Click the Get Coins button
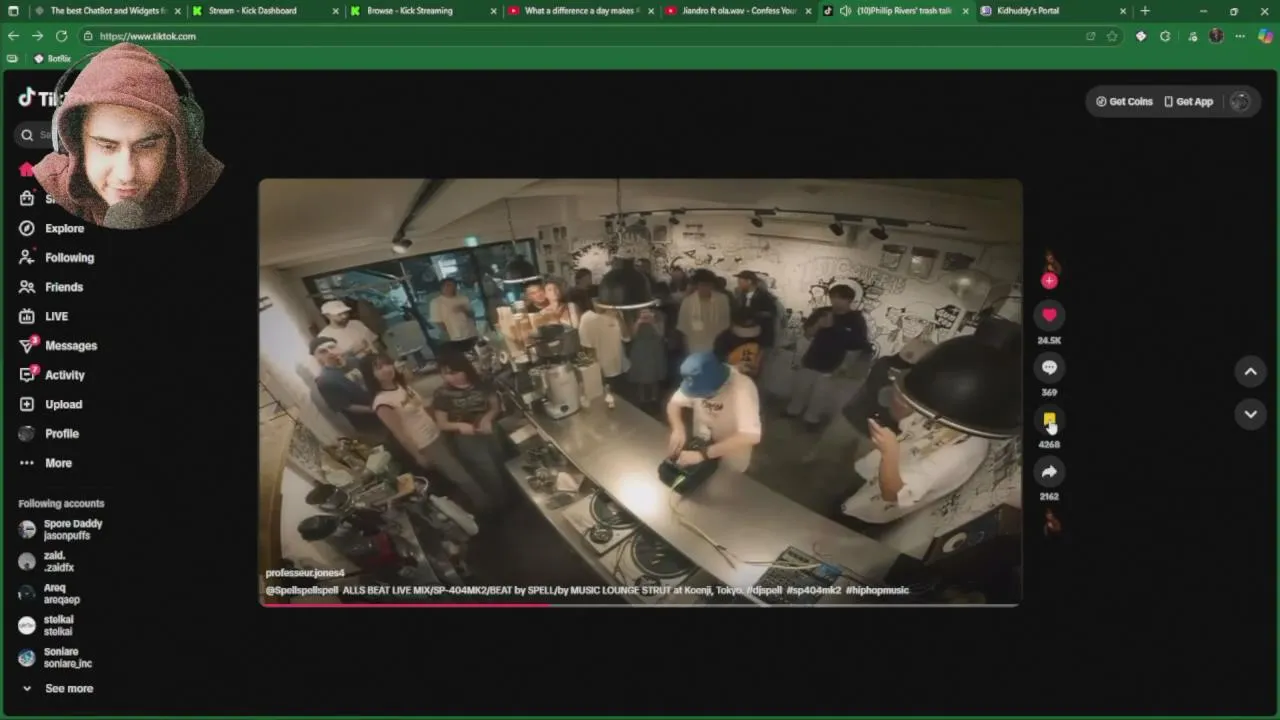This screenshot has height=720, width=1280. (x=1124, y=101)
